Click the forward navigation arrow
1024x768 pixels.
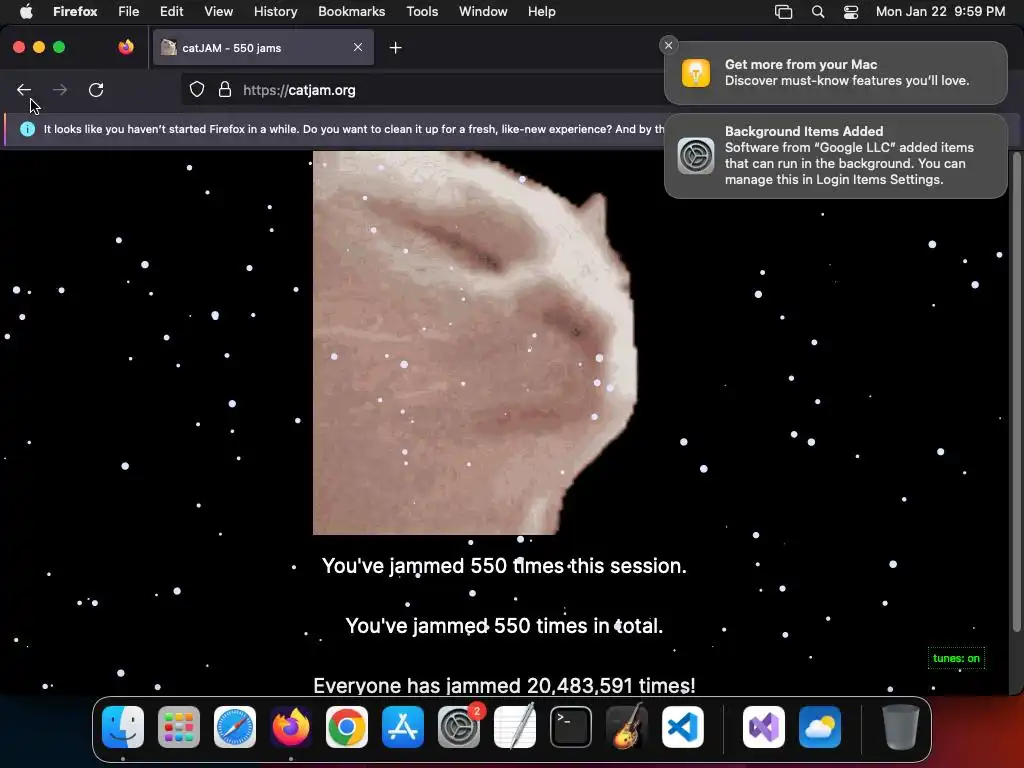[x=59, y=90]
